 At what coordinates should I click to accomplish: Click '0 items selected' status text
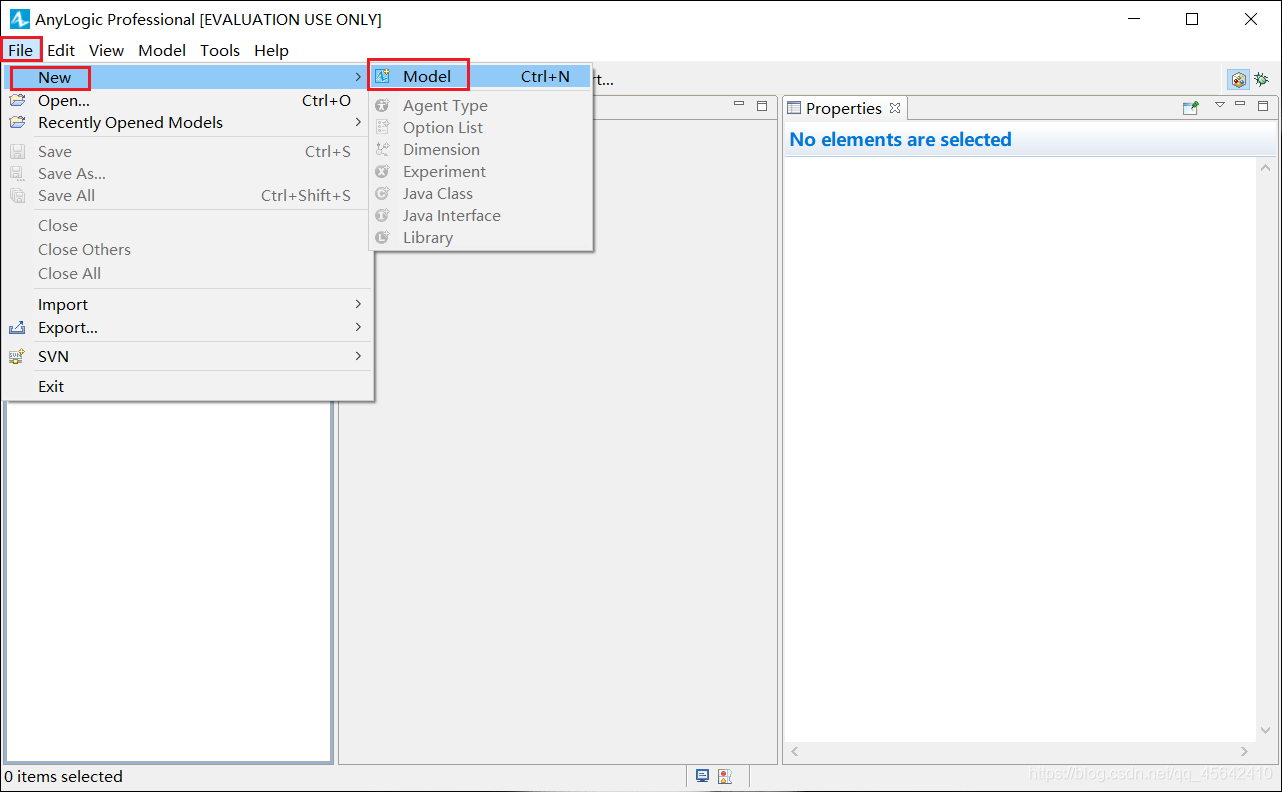click(x=63, y=776)
